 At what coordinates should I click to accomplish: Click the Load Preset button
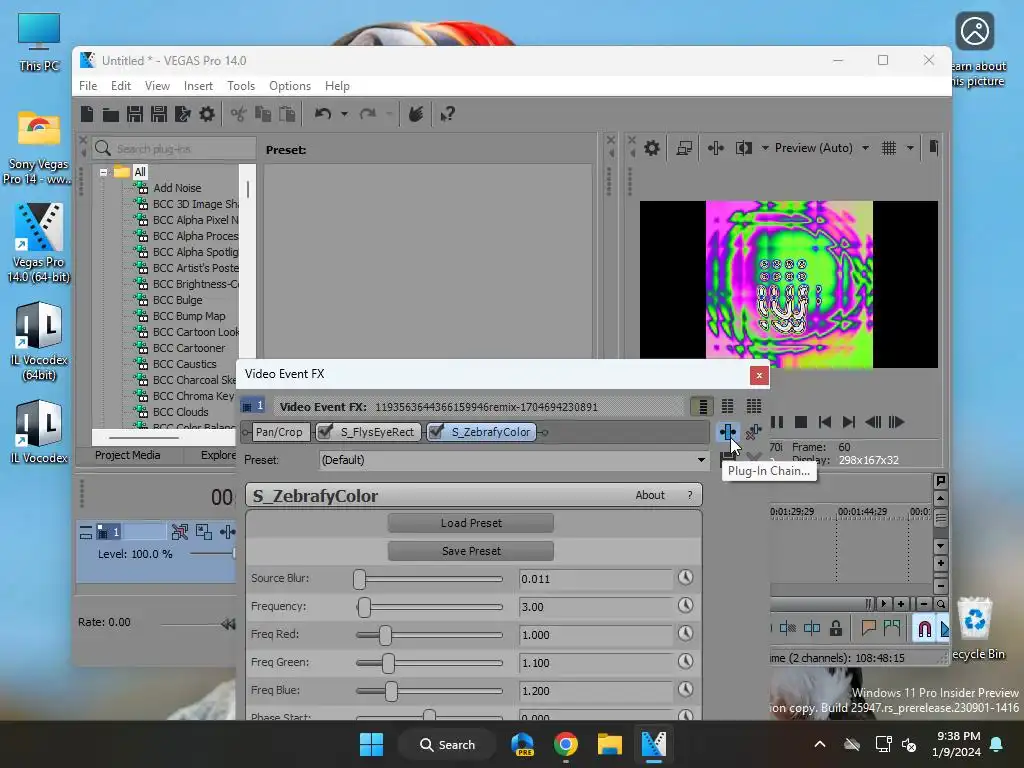(471, 523)
